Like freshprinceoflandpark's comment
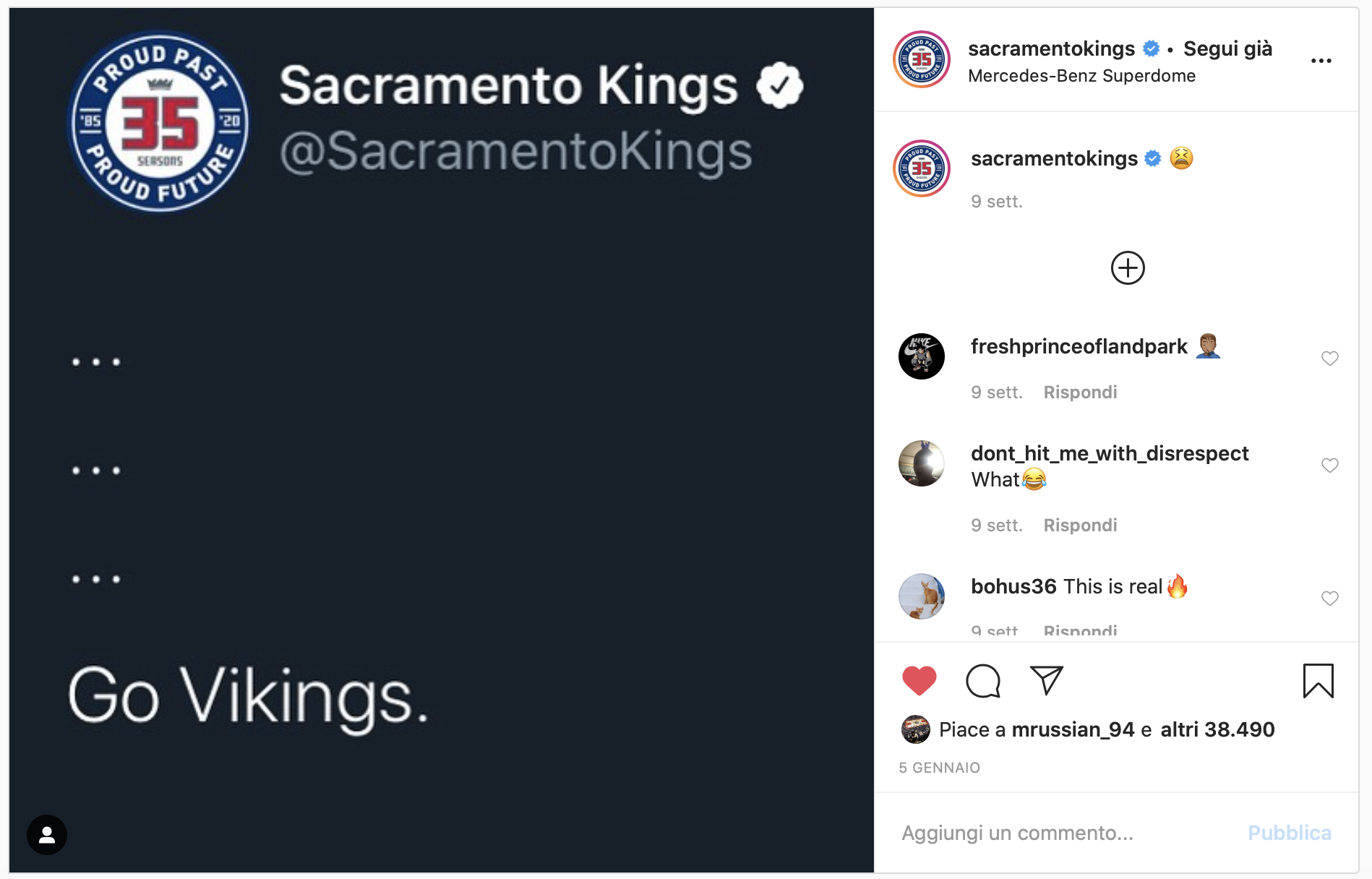Image resolution: width=1372 pixels, height=879 pixels. pos(1329,359)
